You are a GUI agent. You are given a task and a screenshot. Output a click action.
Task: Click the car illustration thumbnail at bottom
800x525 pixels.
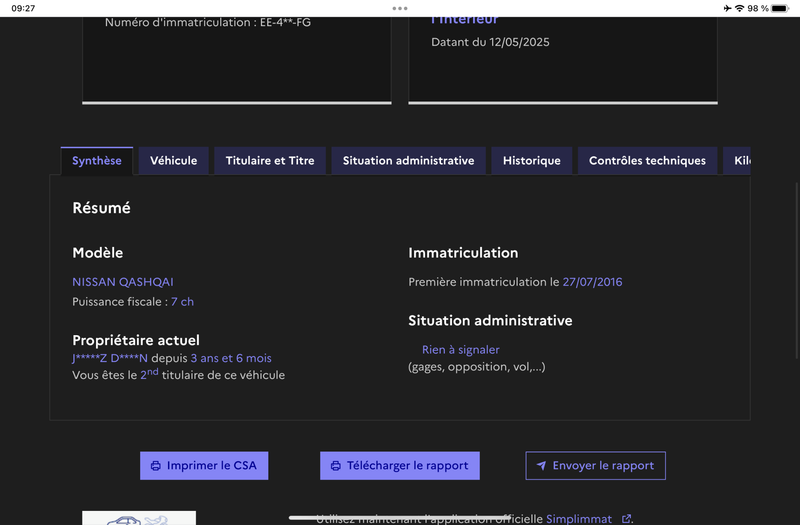(139, 518)
